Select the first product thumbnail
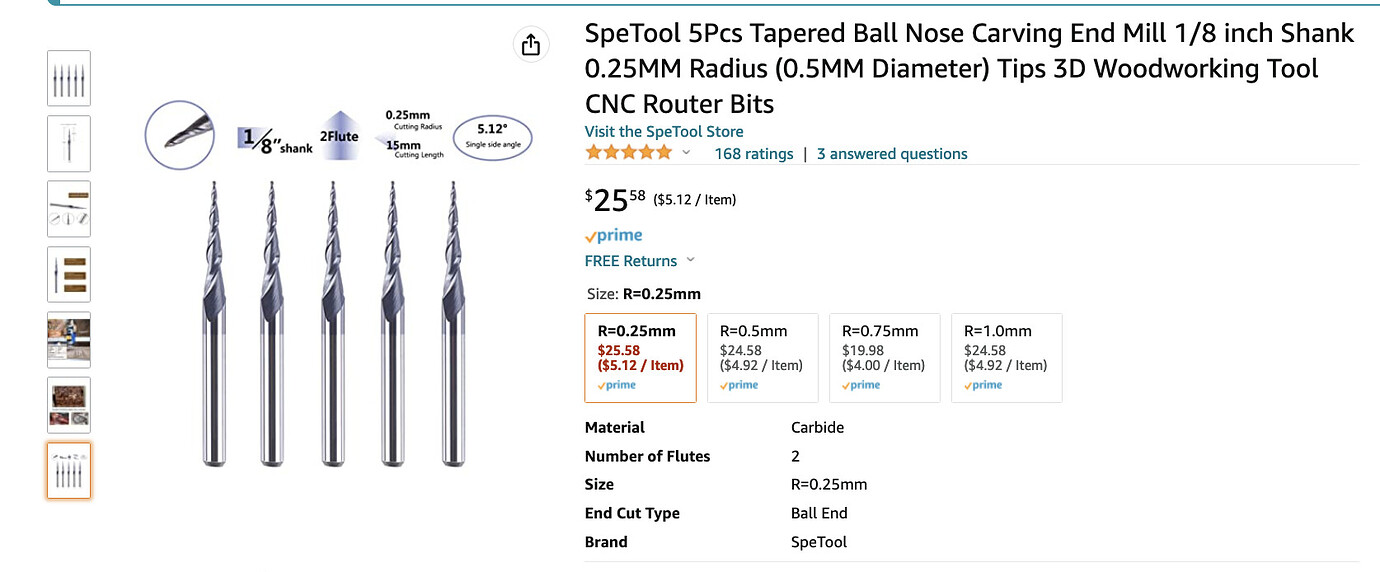This screenshot has height=572, width=1380. 69,78
